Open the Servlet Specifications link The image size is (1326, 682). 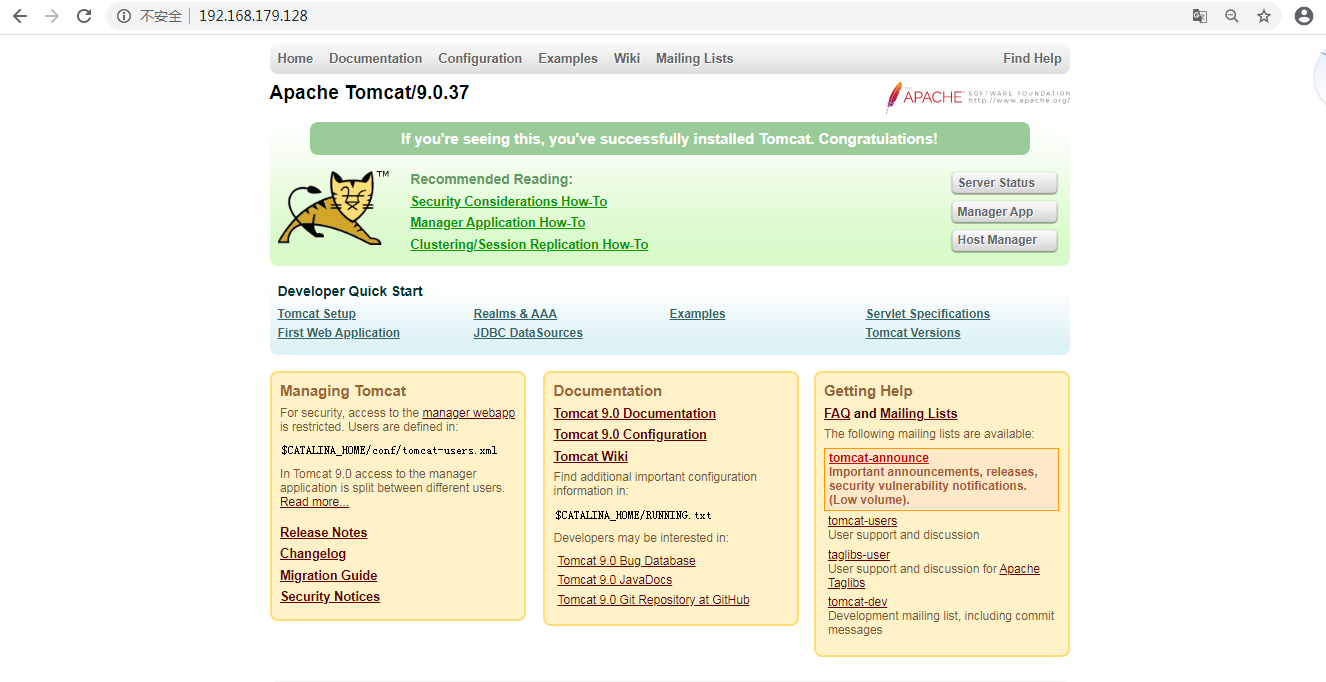point(928,314)
